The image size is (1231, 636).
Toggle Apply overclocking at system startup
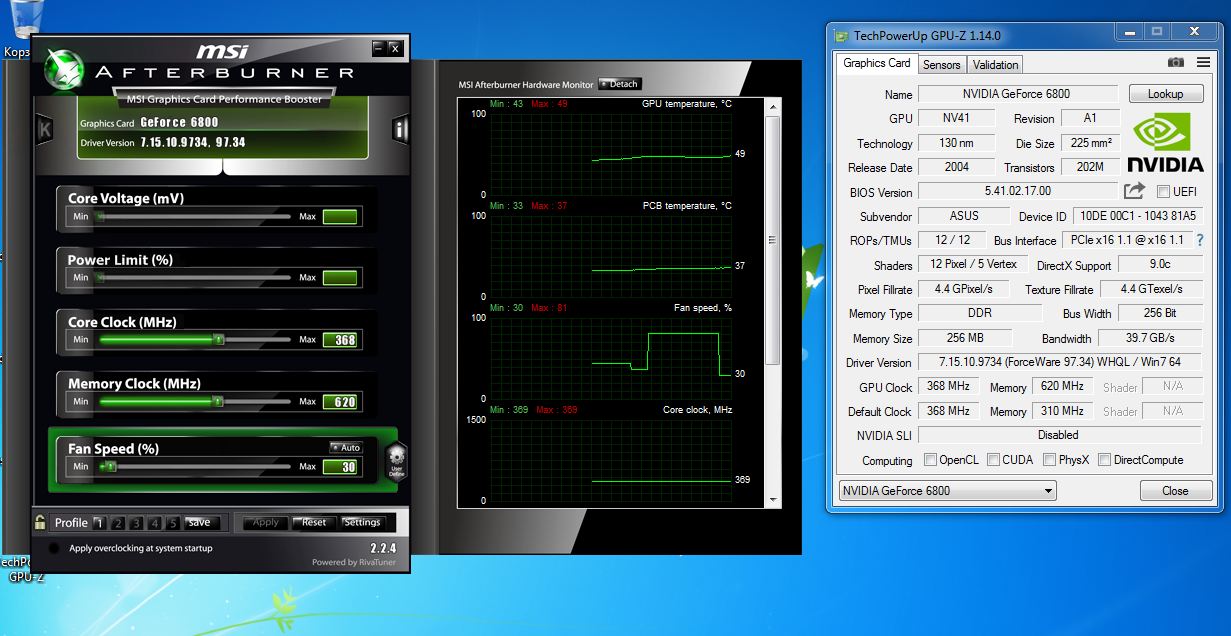[53, 548]
